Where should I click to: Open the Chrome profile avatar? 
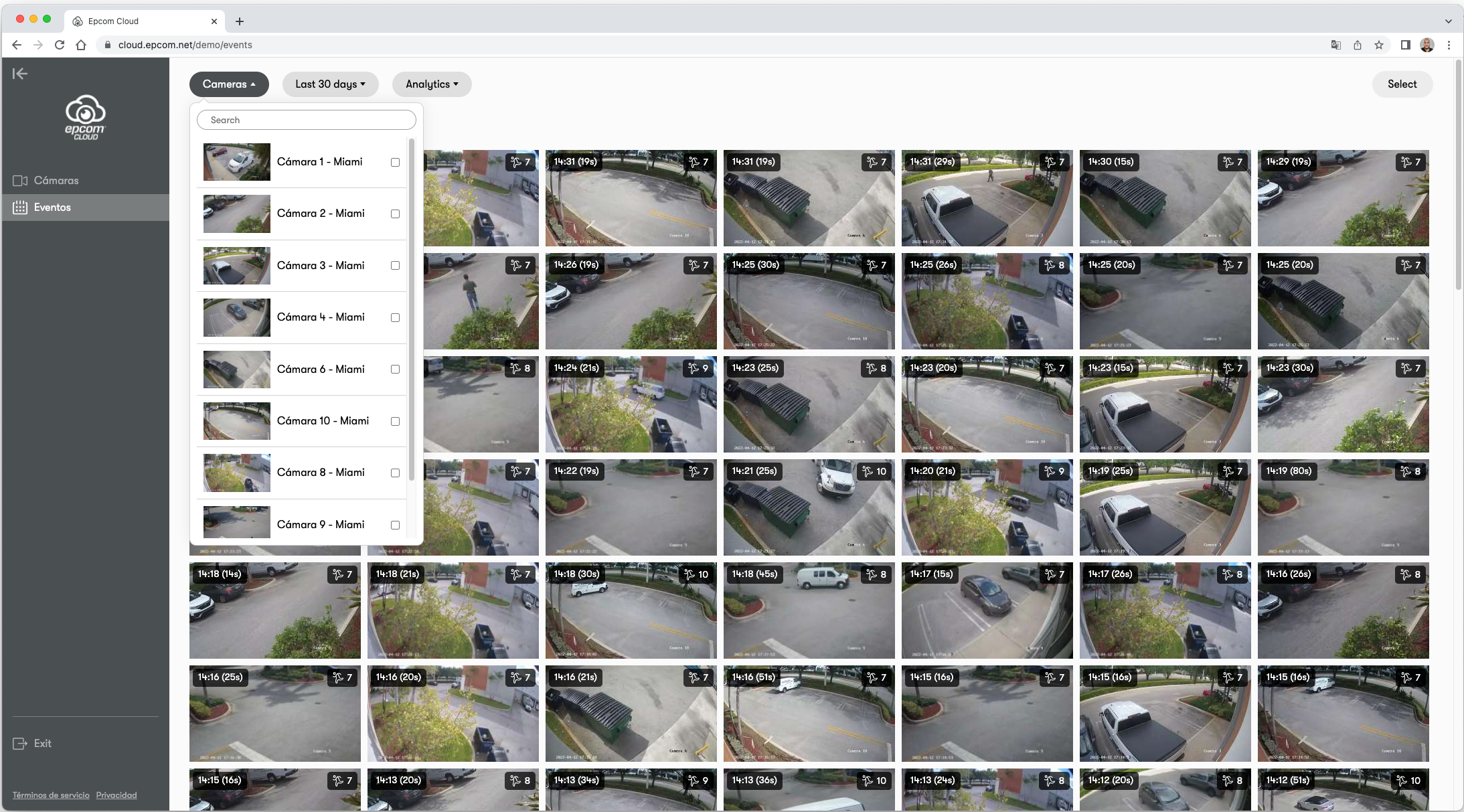[1427, 45]
